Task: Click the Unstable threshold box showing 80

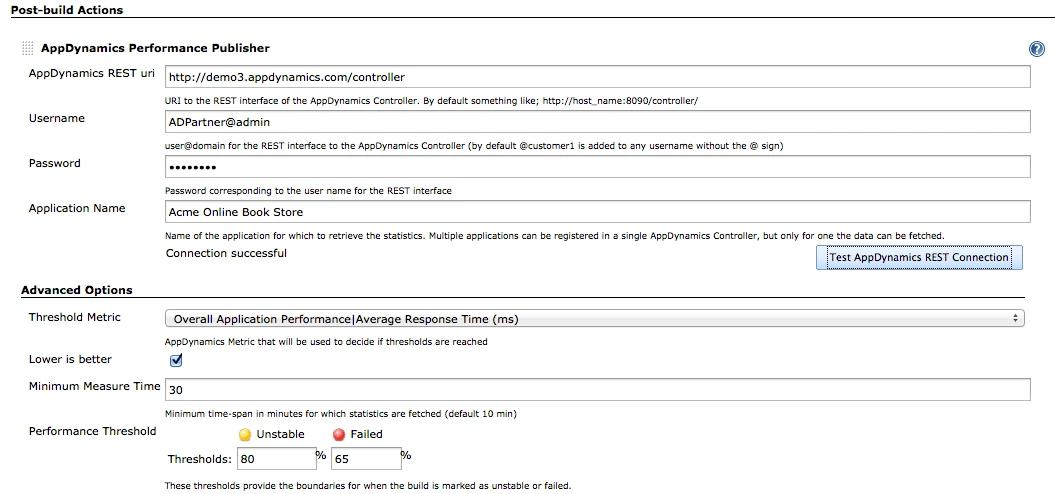Action: pos(277,459)
